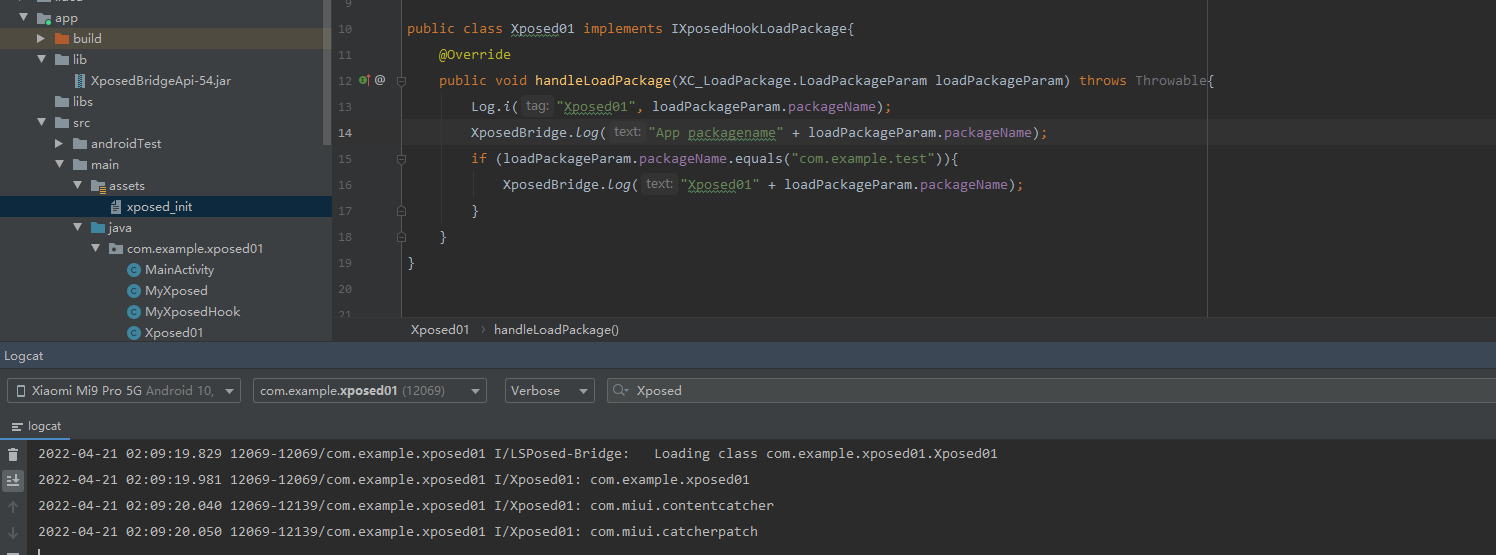Click the @ annotation gutter icon on line 12

click(x=380, y=80)
